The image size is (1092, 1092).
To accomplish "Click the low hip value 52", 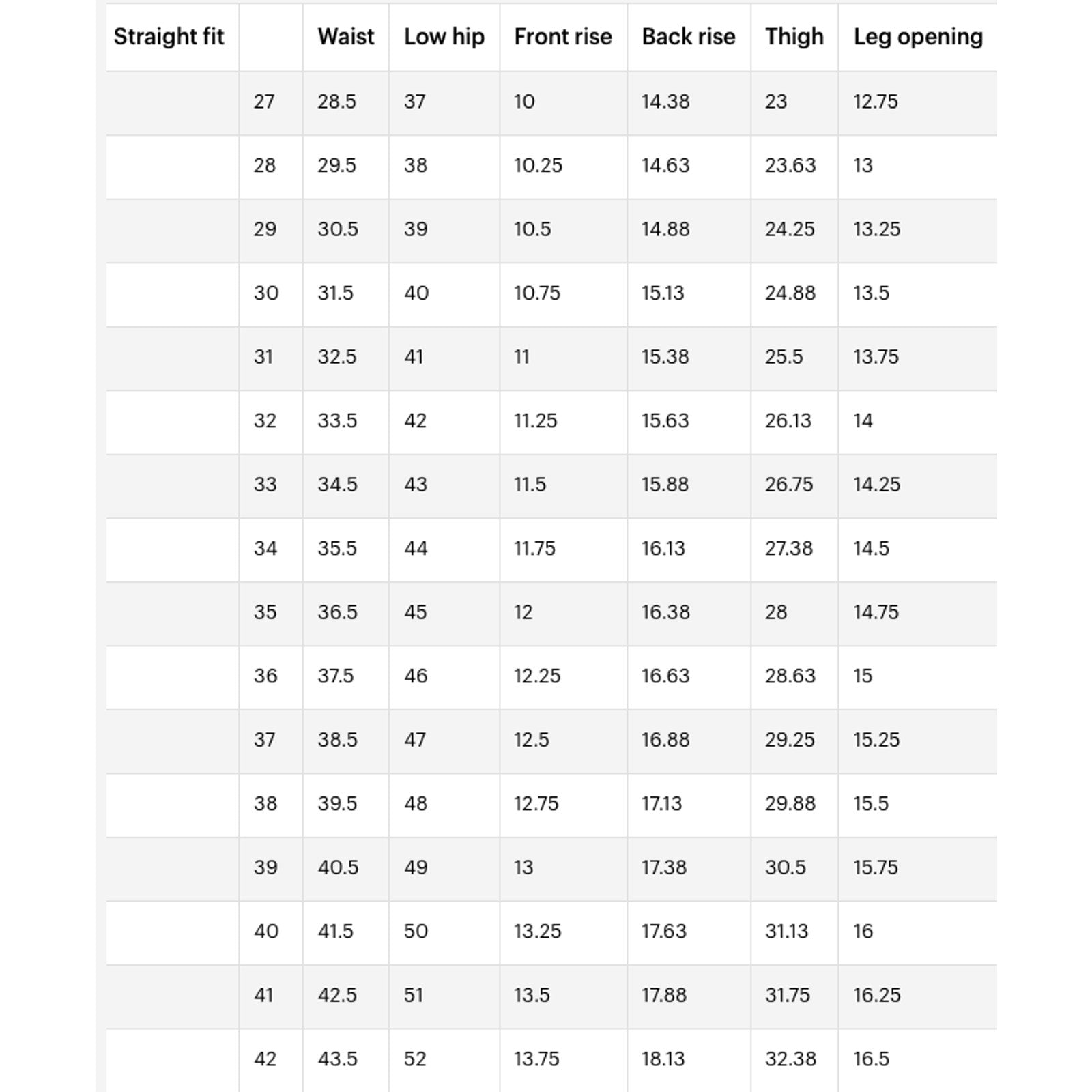I will 415,1059.
